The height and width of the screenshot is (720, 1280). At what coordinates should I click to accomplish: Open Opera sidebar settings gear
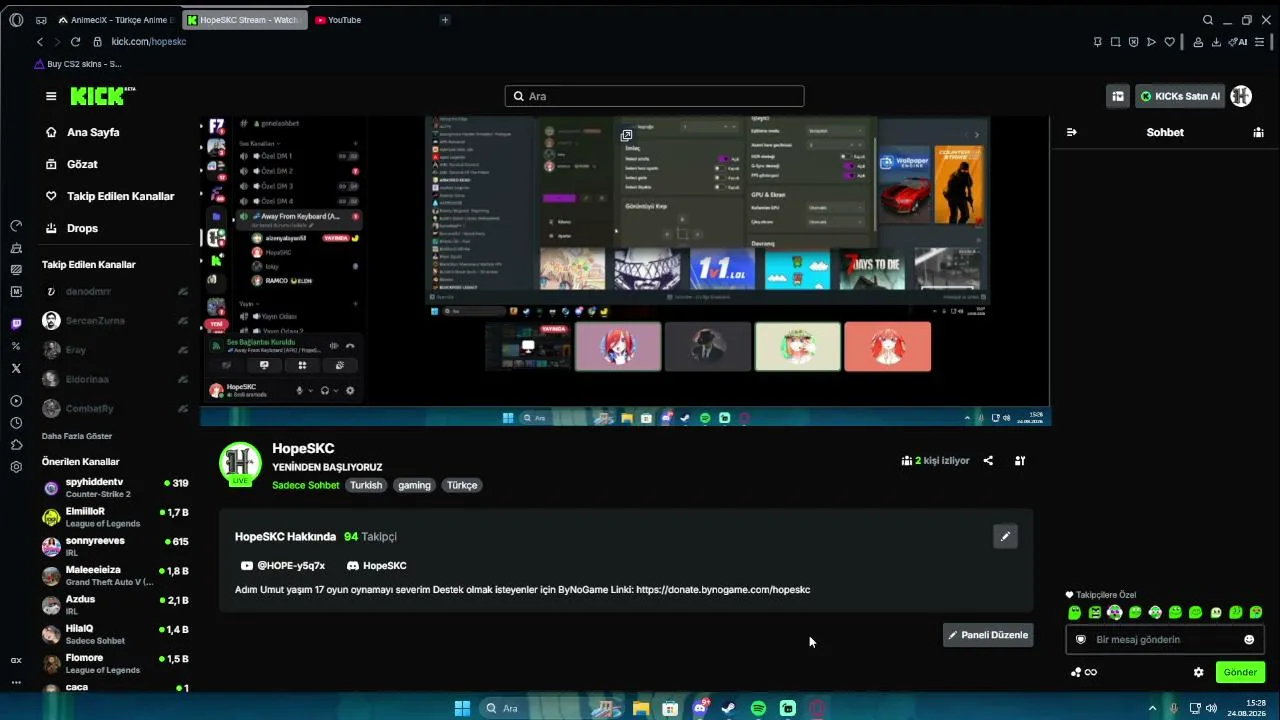point(16,467)
